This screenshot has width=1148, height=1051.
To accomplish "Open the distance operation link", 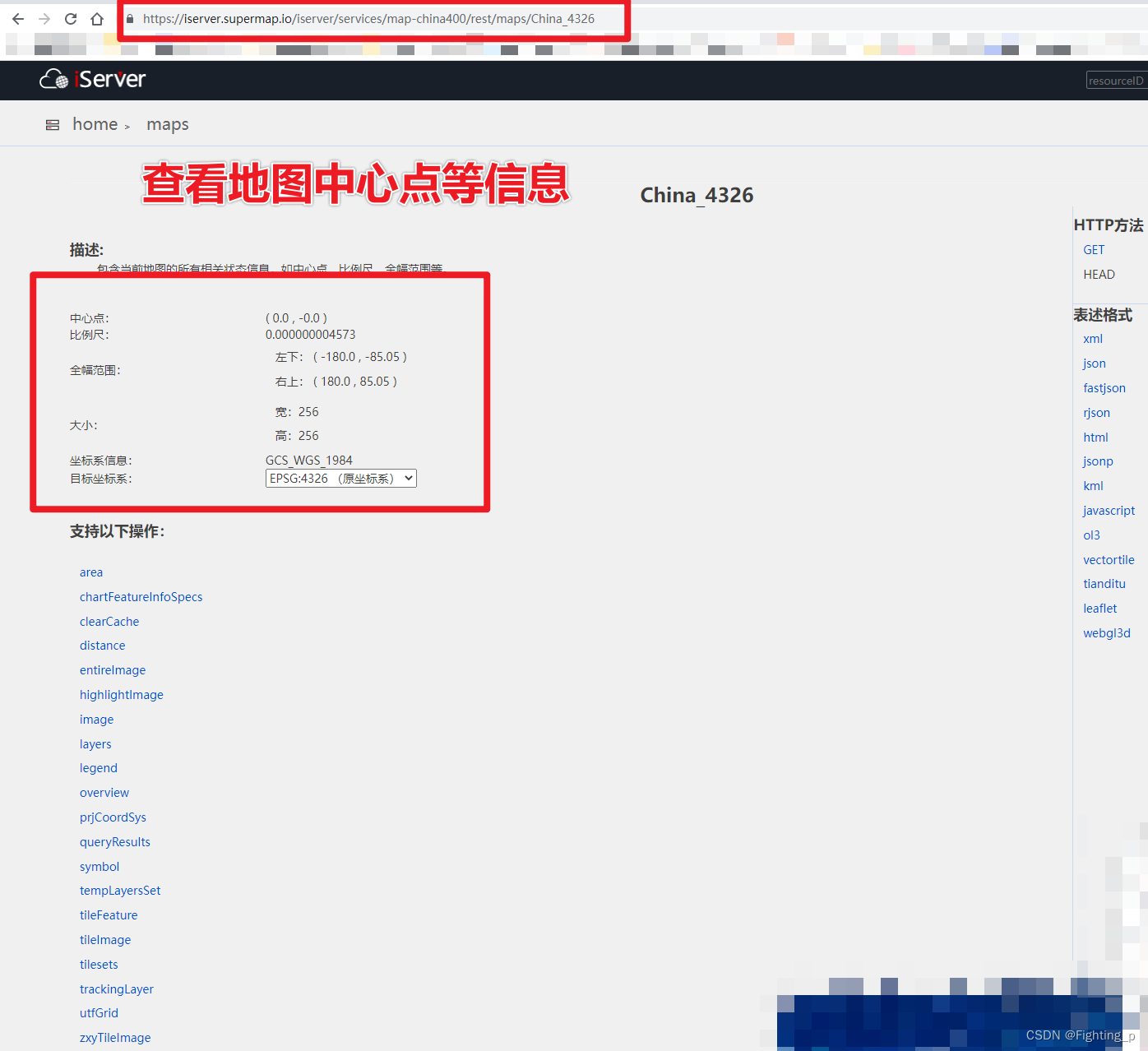I will pos(103,646).
